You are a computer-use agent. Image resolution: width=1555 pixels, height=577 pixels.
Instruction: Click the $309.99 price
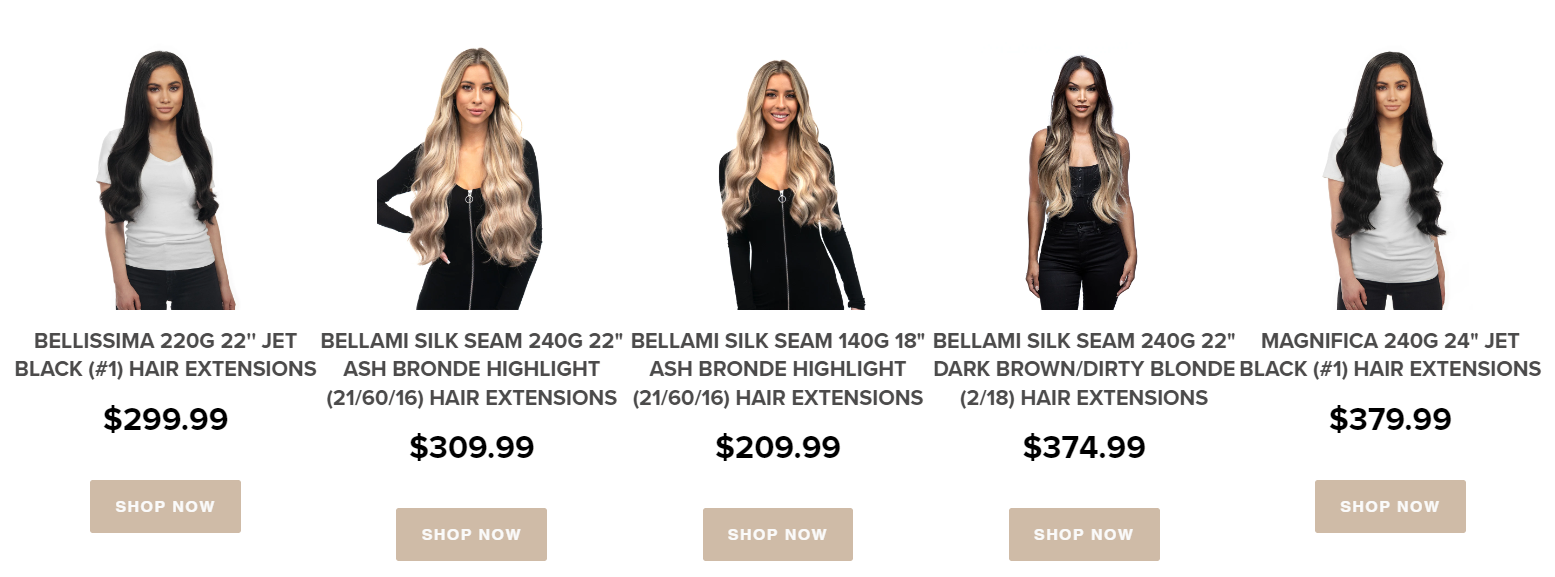(471, 447)
